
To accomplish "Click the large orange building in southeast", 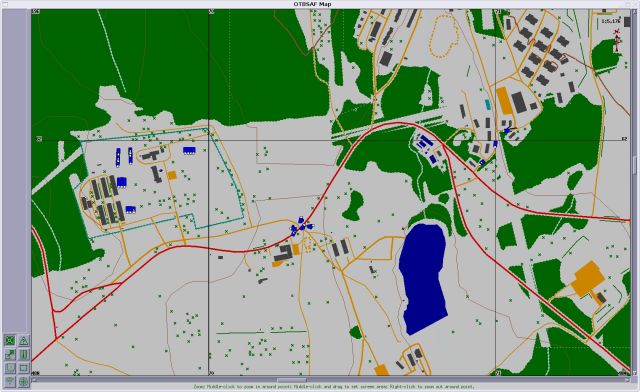I will [x=588, y=279].
